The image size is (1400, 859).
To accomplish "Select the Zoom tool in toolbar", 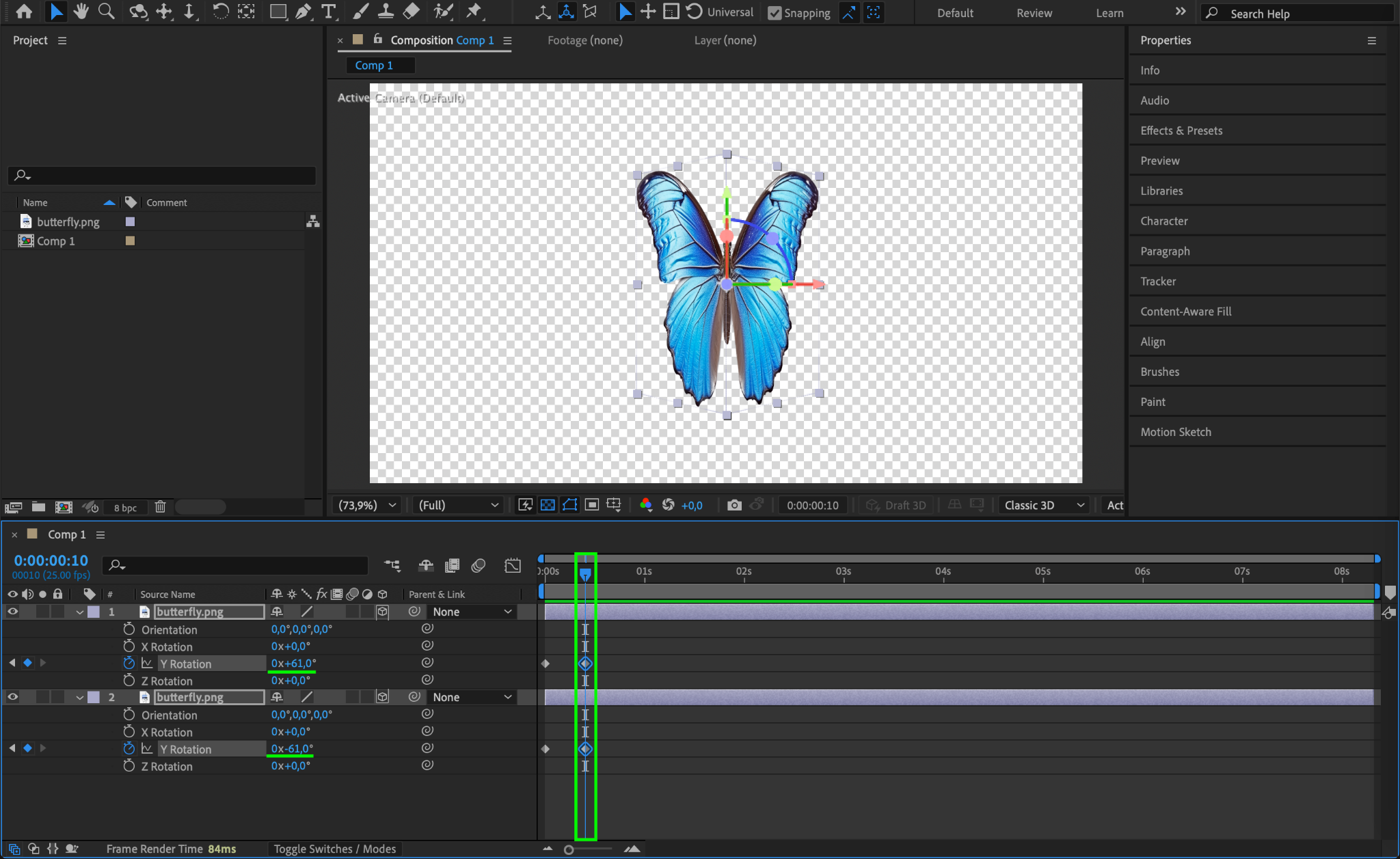I will [106, 12].
